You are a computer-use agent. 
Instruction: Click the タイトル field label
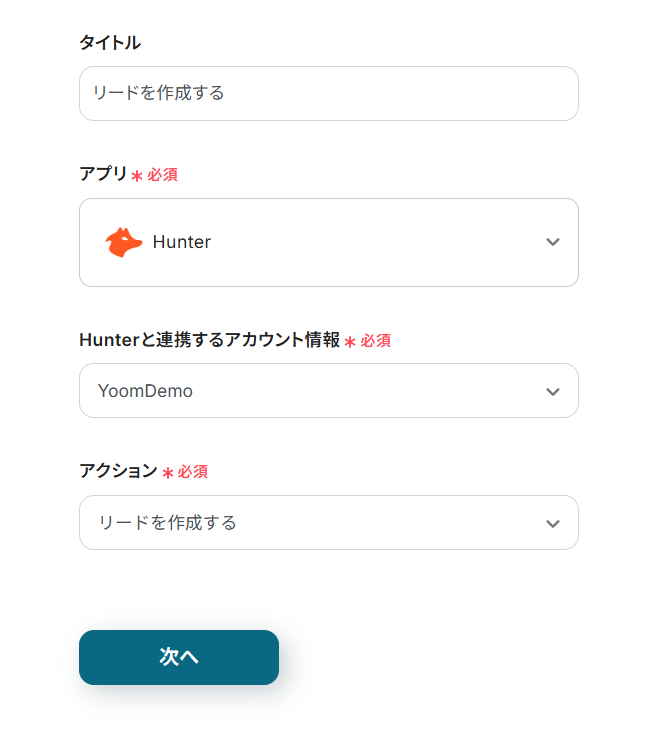click(x=110, y=42)
